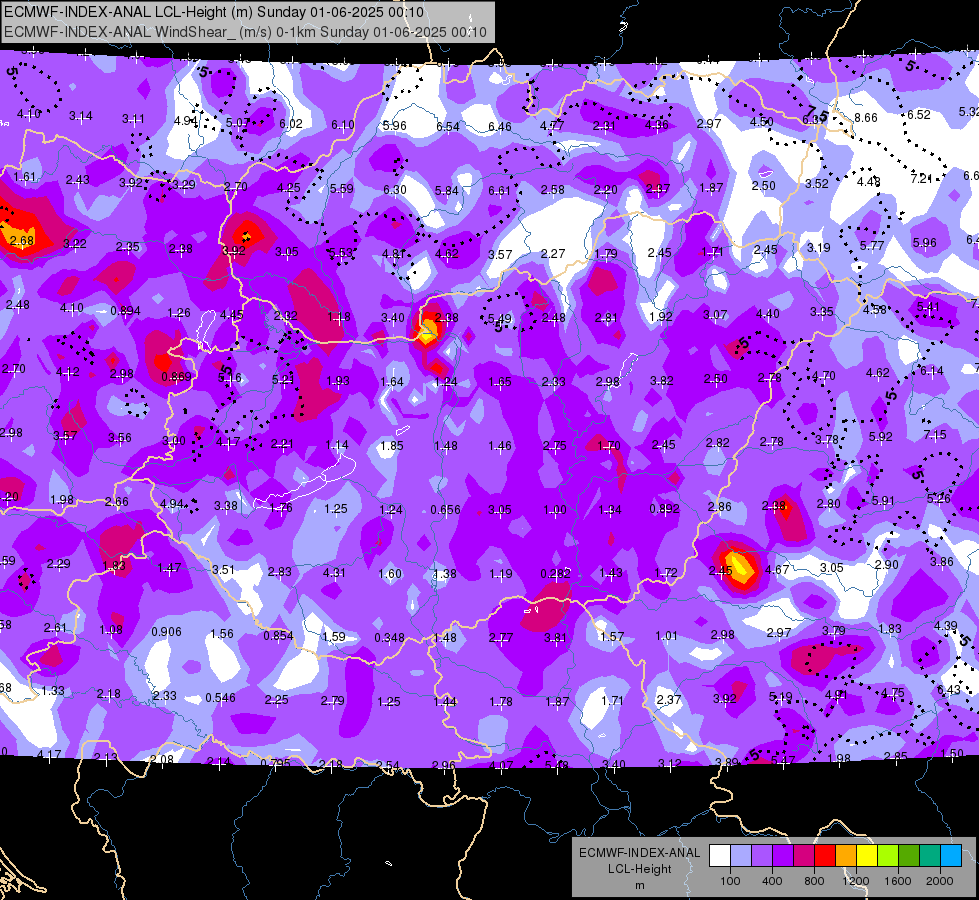Click the wind shear value 5.26
The width and height of the screenshot is (979, 900).
[x=938, y=498]
